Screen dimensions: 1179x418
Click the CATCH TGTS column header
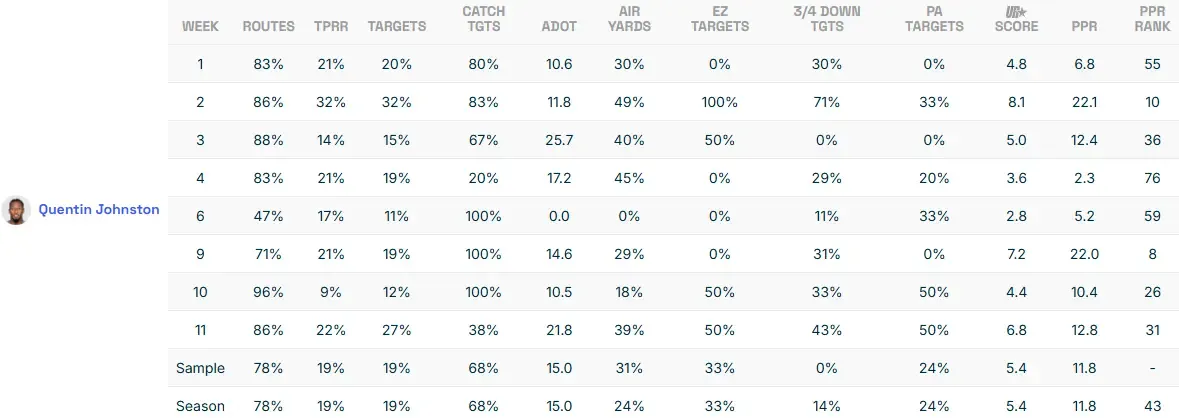coord(484,19)
